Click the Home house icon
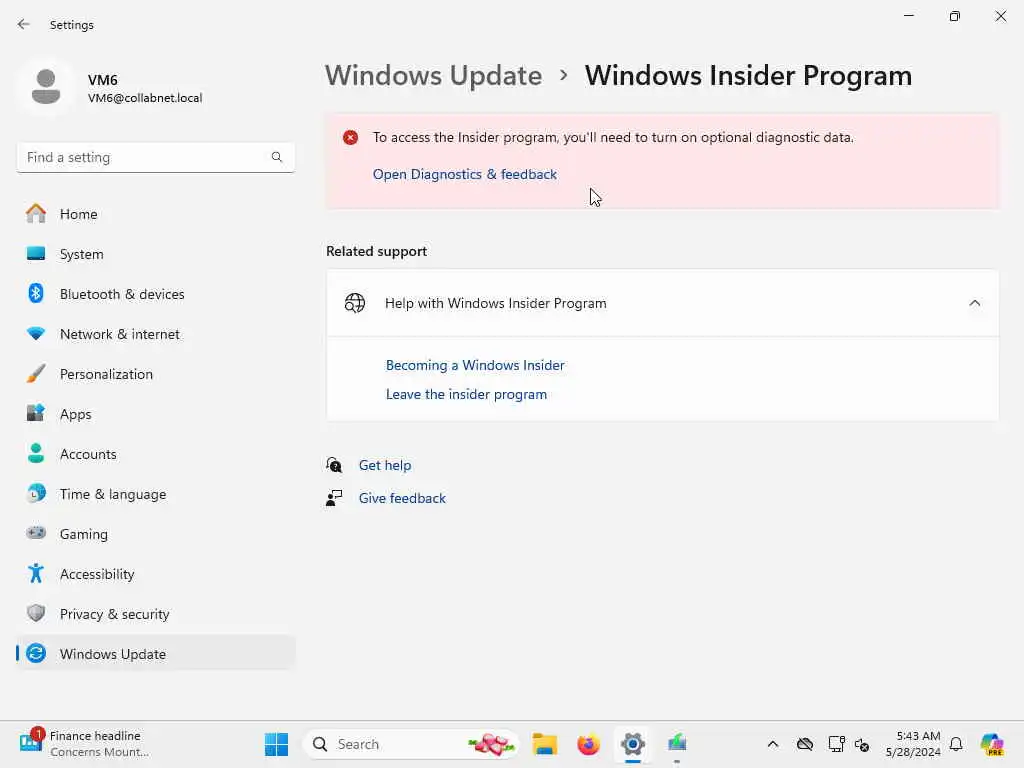This screenshot has height=768, width=1024. 36,214
